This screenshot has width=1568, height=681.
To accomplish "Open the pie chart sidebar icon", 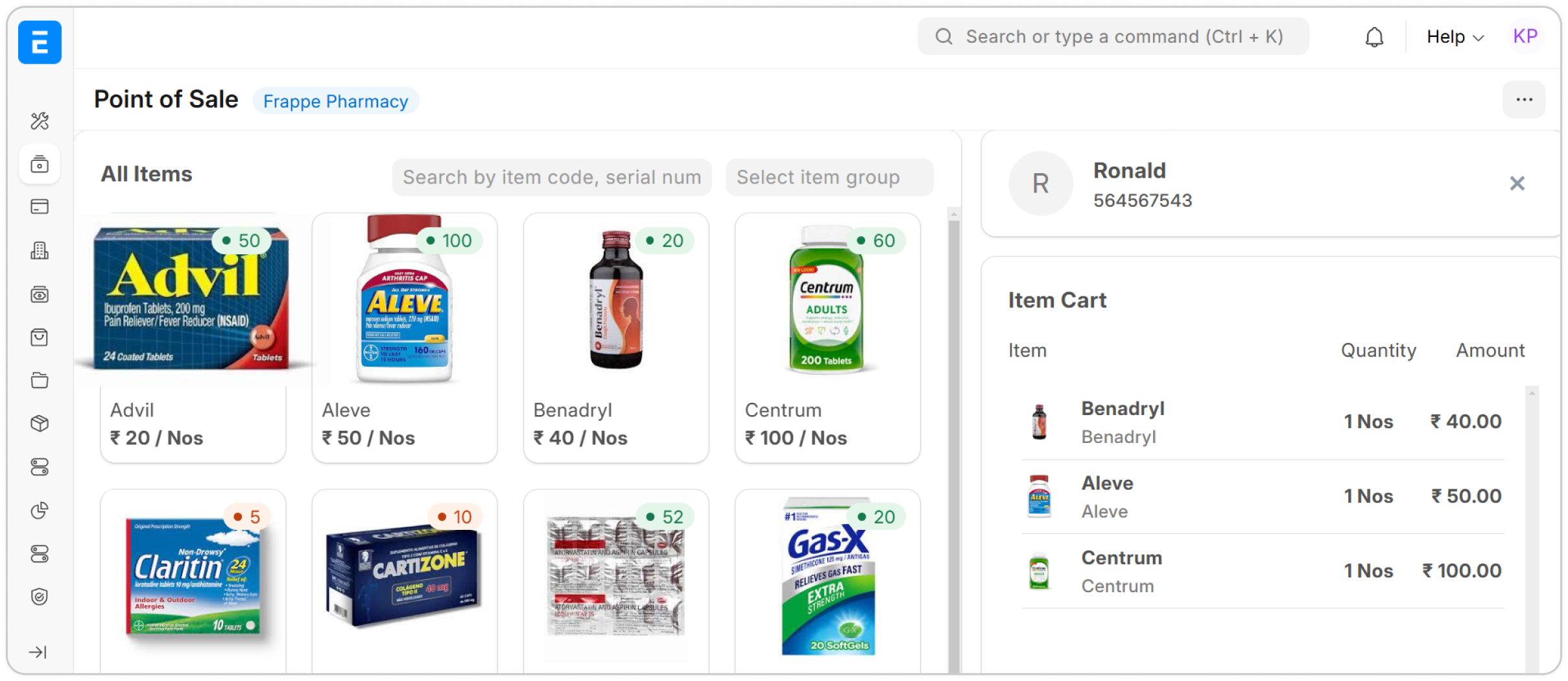I will [x=40, y=510].
